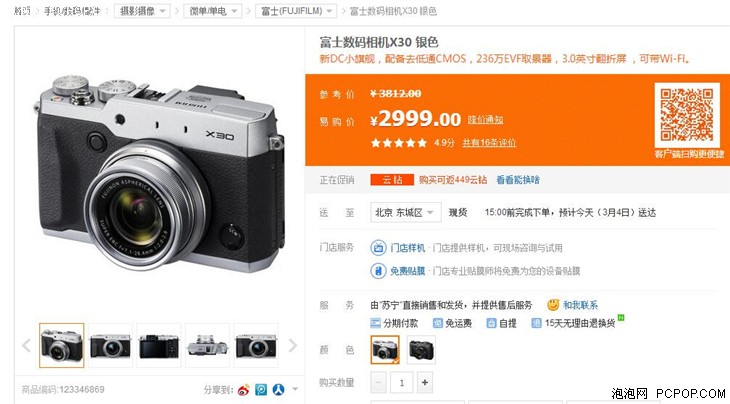
Task: Open the 富士(FUJIFILM) breadcrumb dropdown
Action: tap(296, 11)
